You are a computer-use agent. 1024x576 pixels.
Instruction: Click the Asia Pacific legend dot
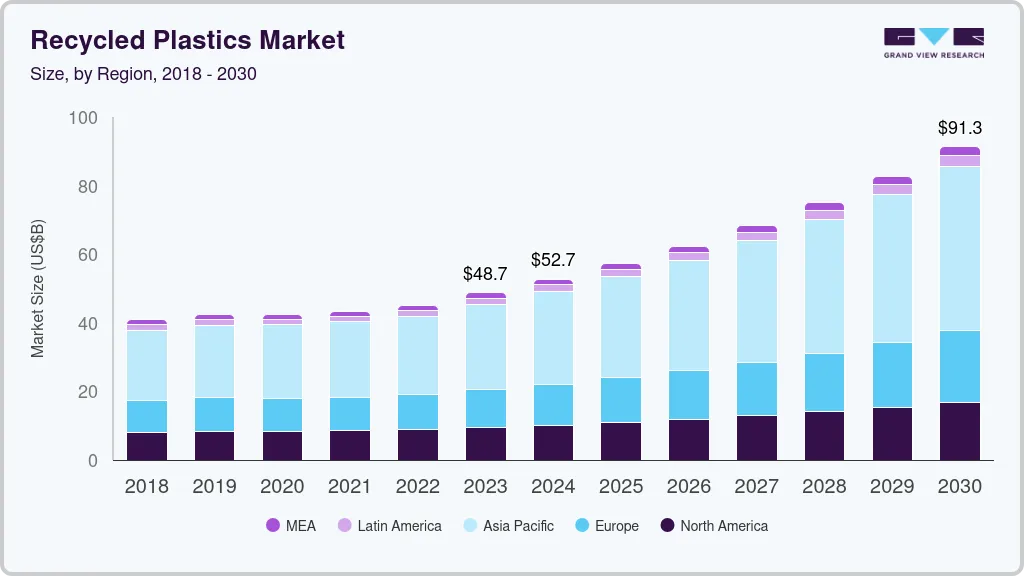pyautogui.click(x=470, y=525)
